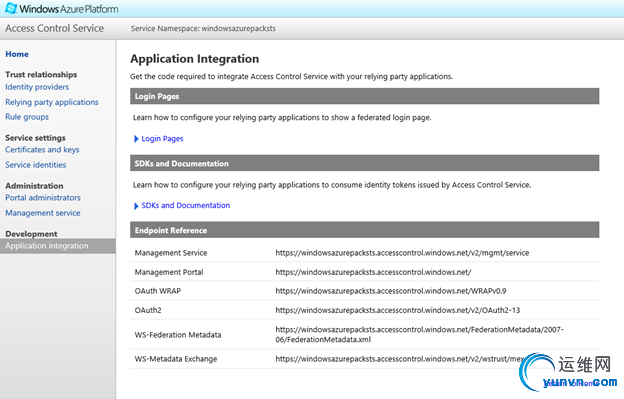Click the OAuth WRAP row label
The height and width of the screenshot is (399, 624).
[158, 291]
